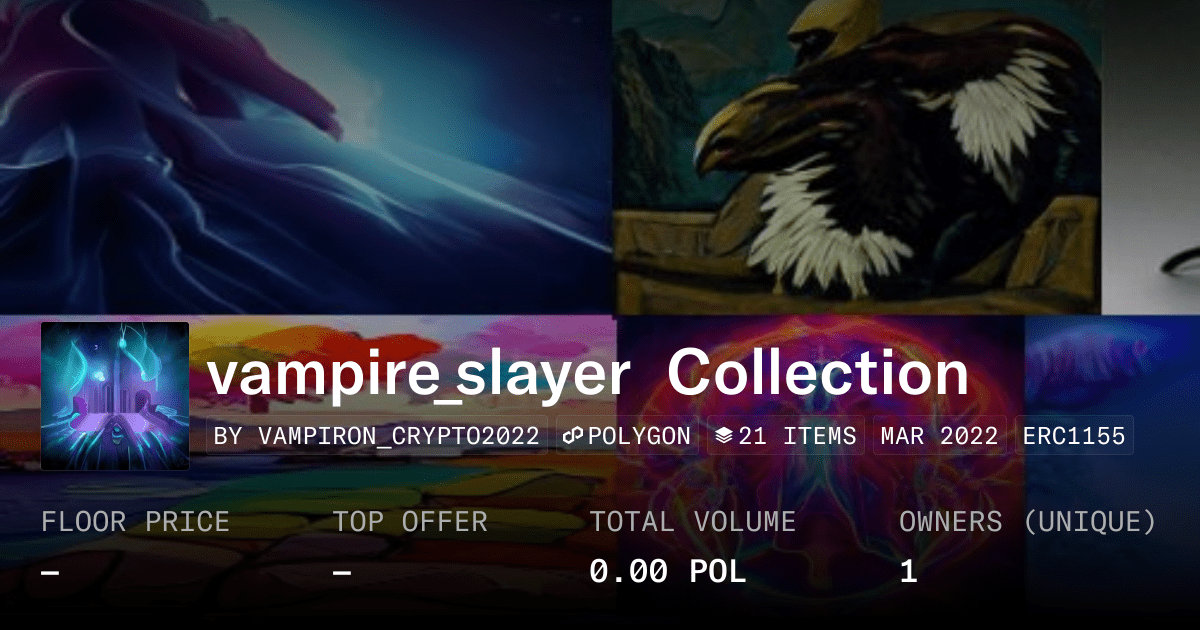Select the 0.00 POL volume value
1200x630 pixels.
pyautogui.click(x=667, y=572)
